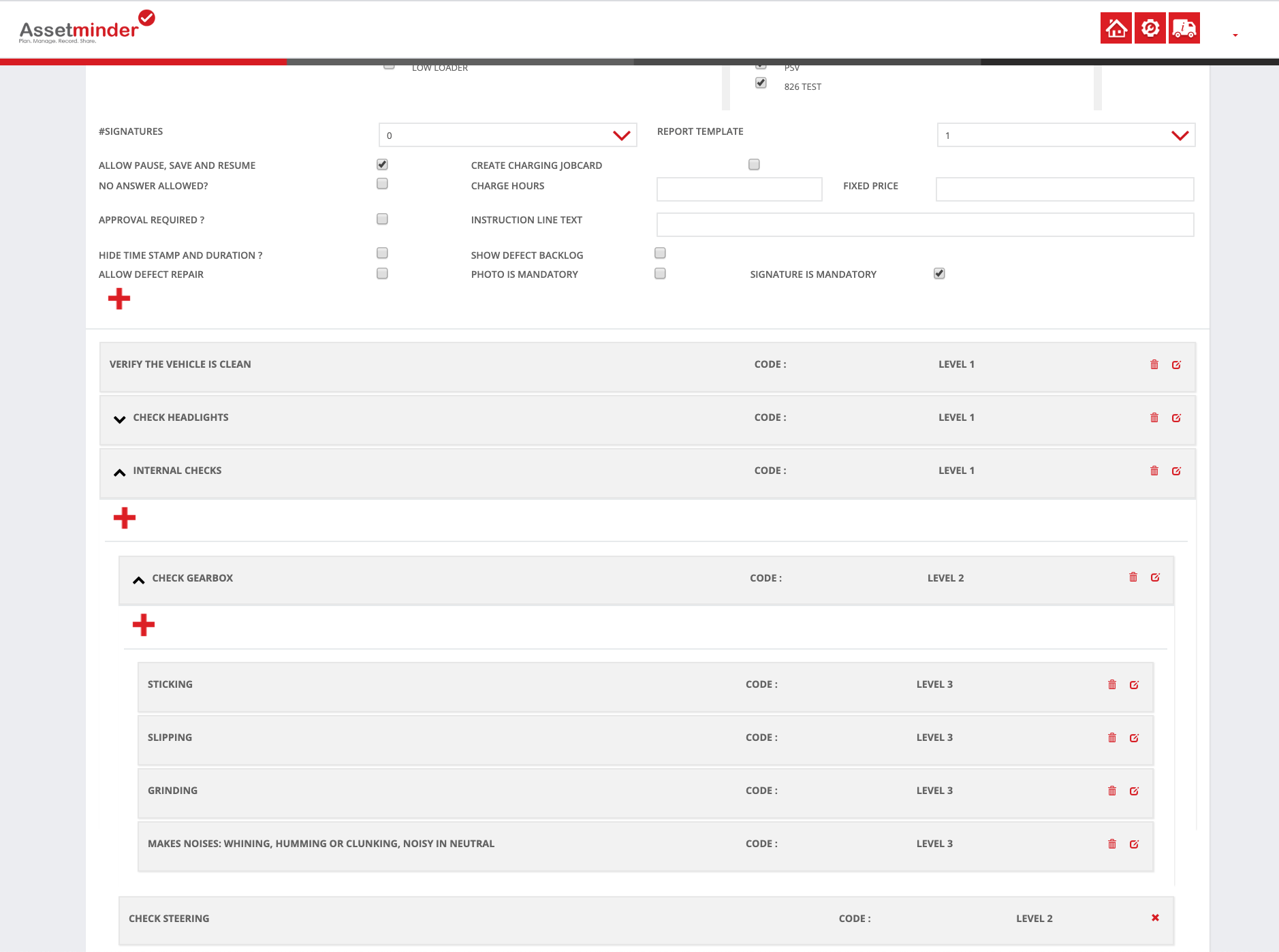Open the home dashboard icon
Image resolution: width=1279 pixels, height=952 pixels.
coord(1116,28)
